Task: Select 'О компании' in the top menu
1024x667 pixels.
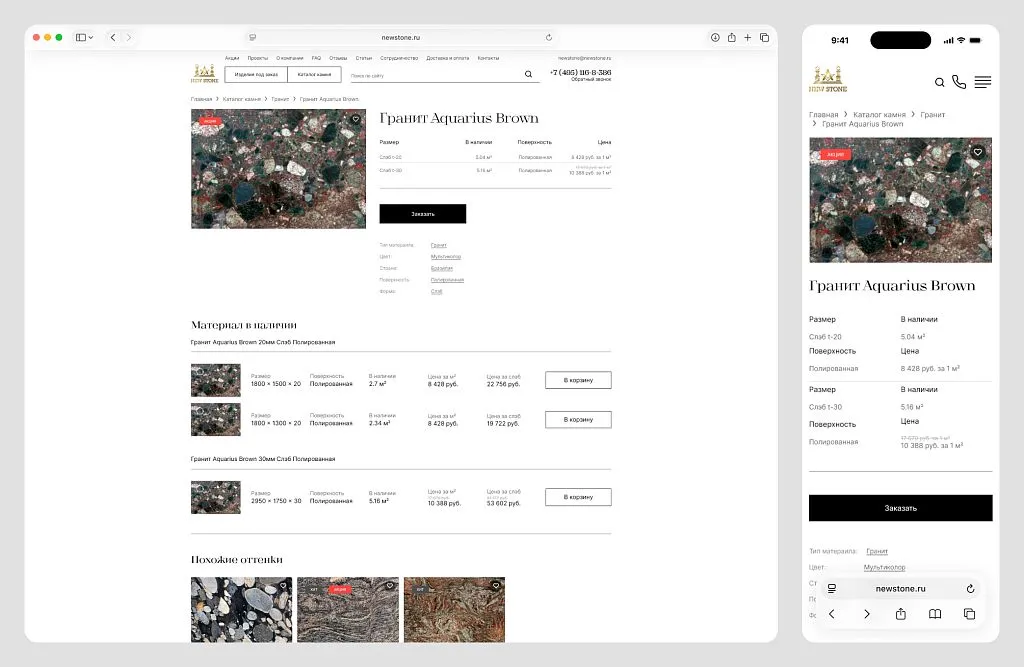Action: pos(290,58)
